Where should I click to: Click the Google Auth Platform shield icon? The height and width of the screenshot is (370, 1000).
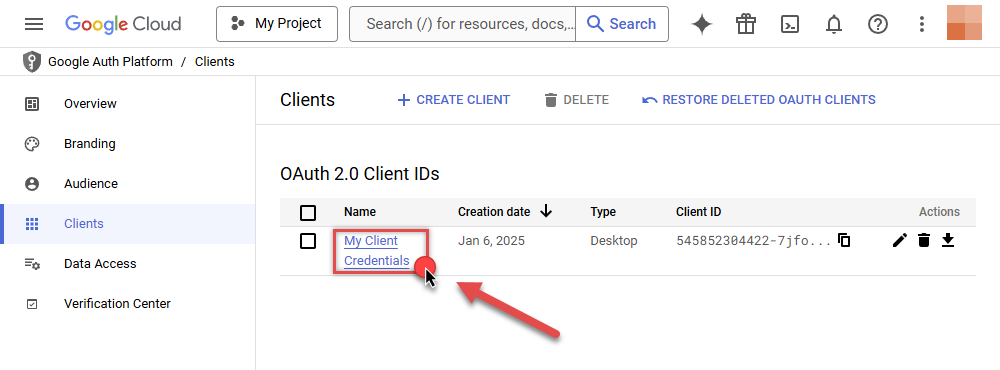31,62
